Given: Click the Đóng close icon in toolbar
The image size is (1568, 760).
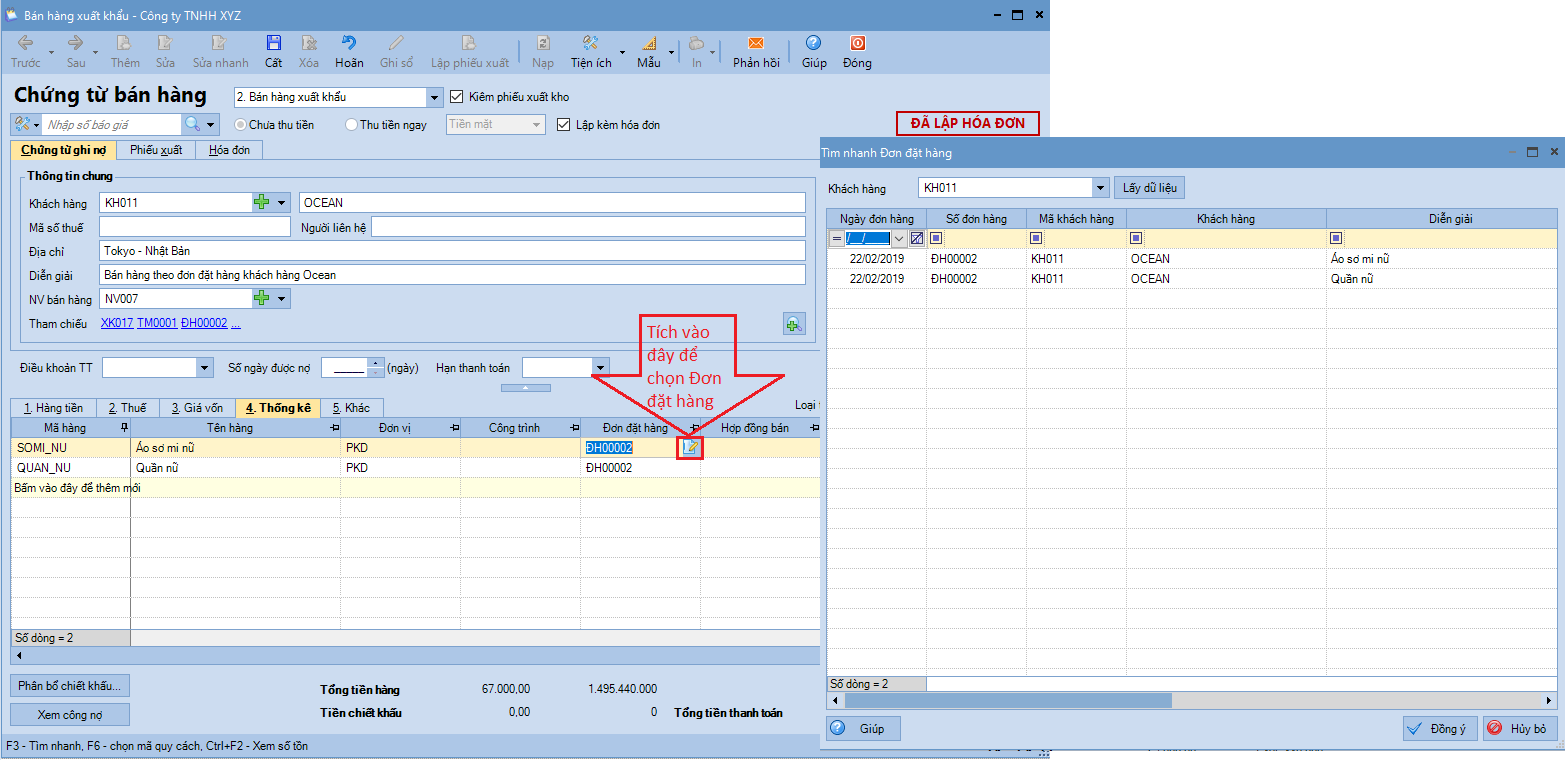Looking at the screenshot, I should [857, 44].
